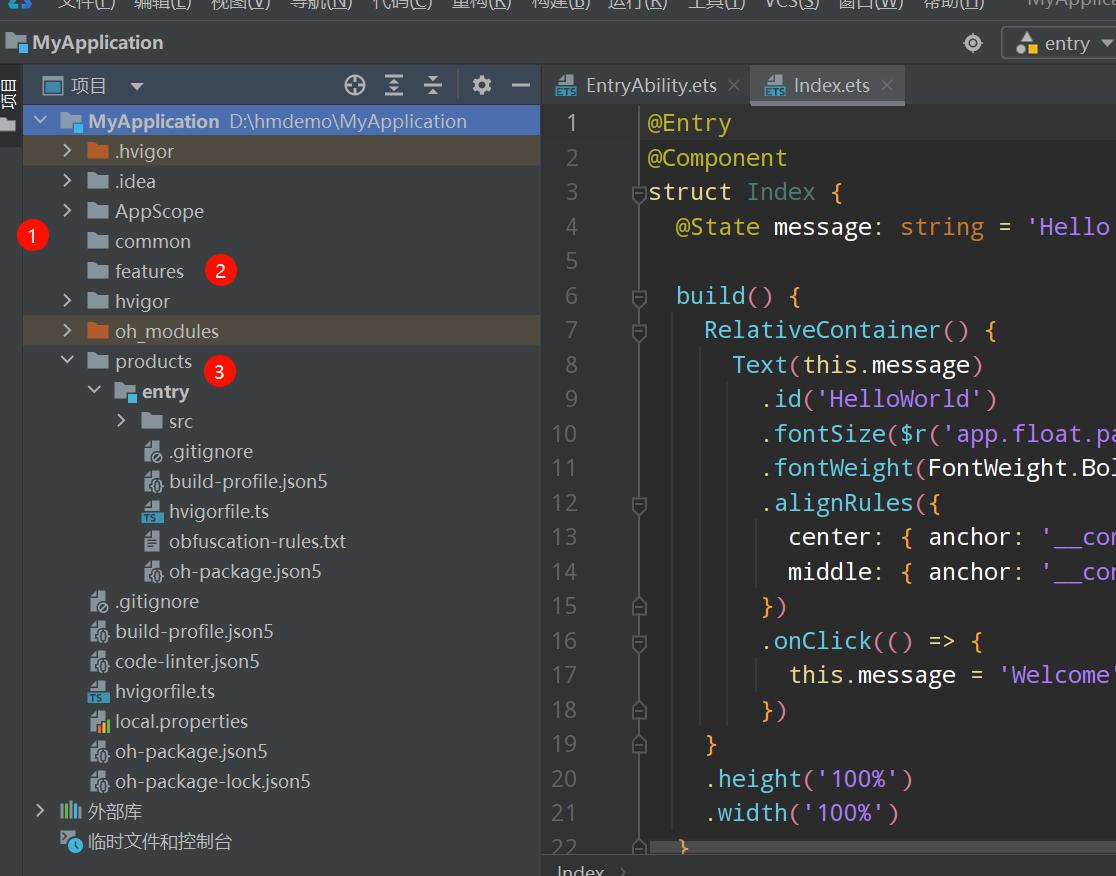This screenshot has width=1116, height=876.
Task: Click the editor horizontal scrollbar
Action: tap(883, 848)
